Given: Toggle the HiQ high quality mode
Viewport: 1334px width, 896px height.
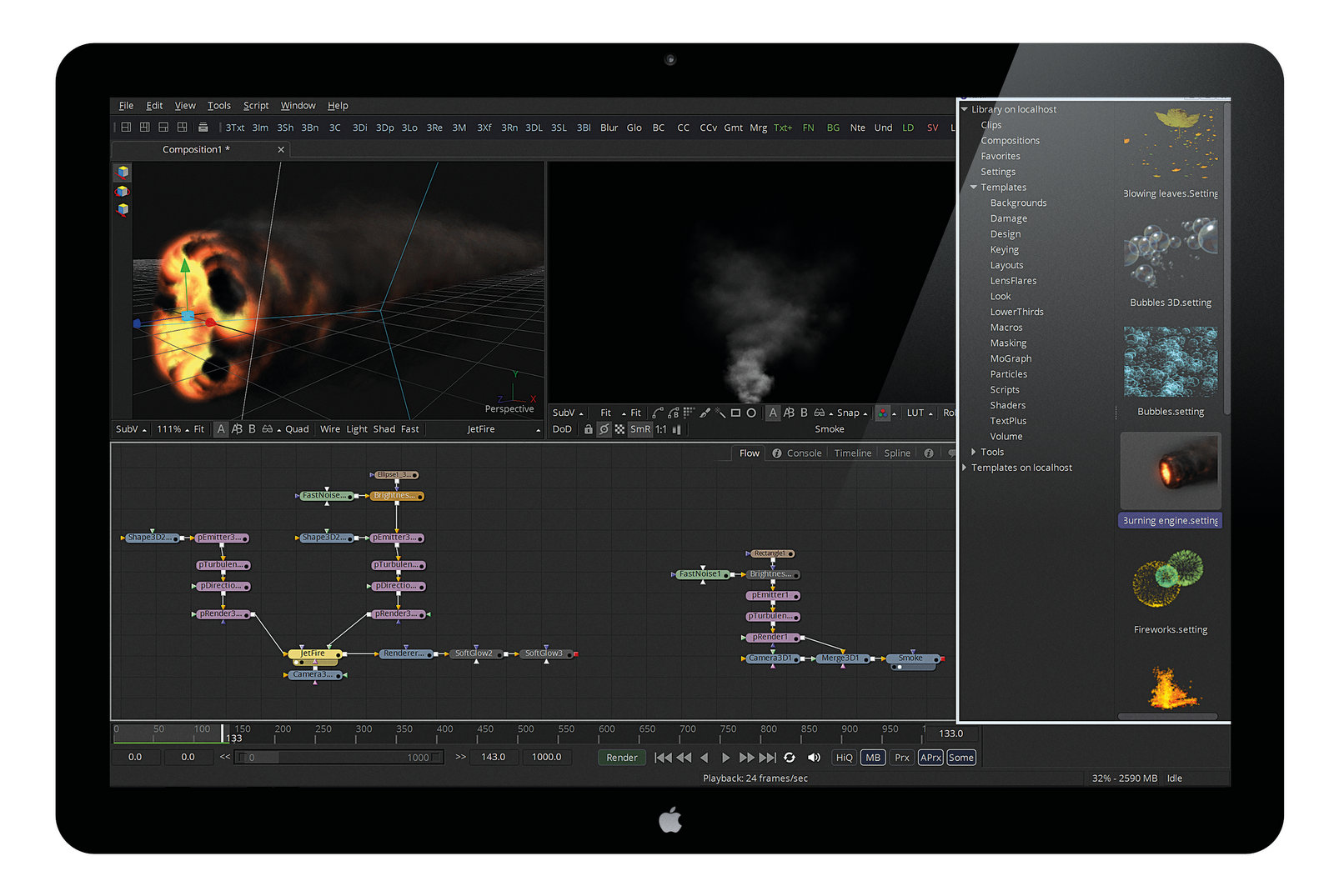Looking at the screenshot, I should tap(844, 758).
